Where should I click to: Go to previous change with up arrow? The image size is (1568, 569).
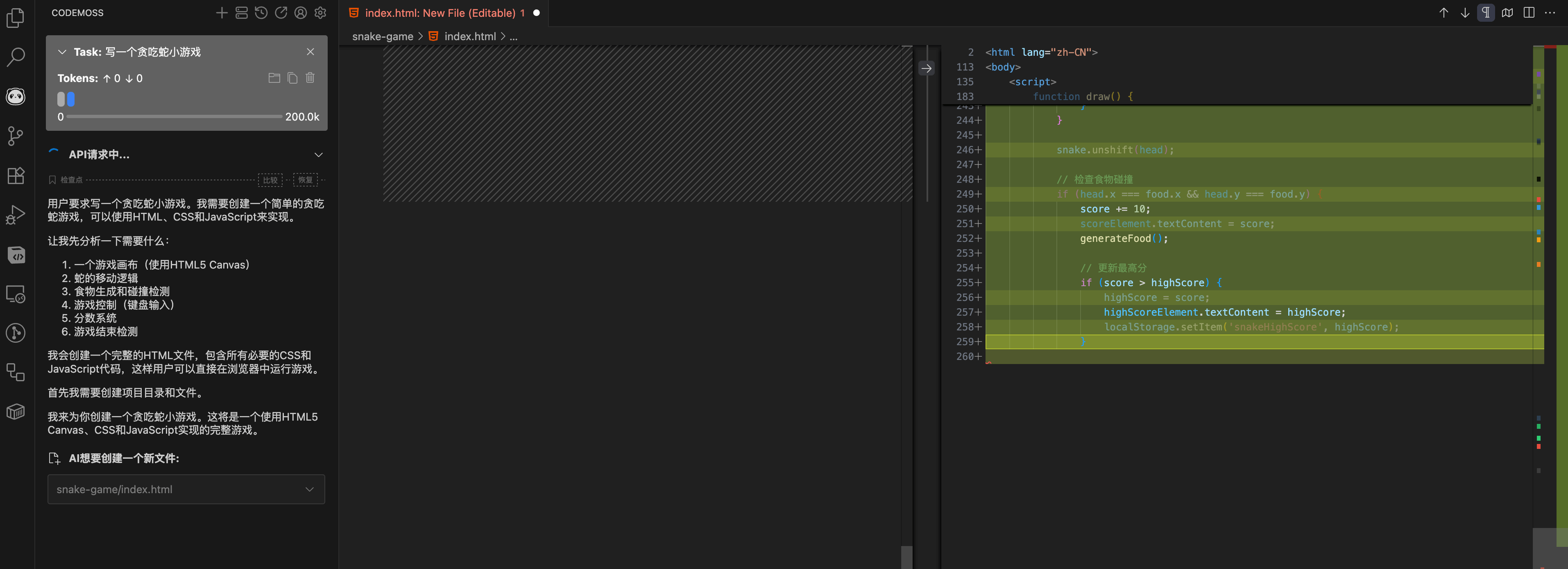(x=1444, y=13)
